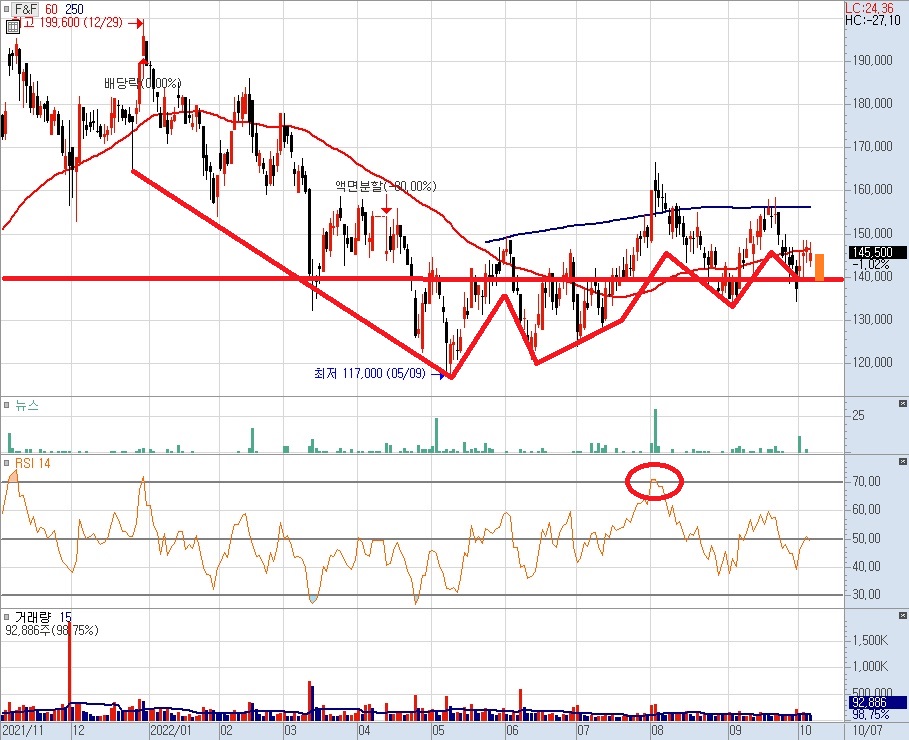The height and width of the screenshot is (740, 909).
Task: Click the 60.00 RSI axis label
Action: click(866, 509)
